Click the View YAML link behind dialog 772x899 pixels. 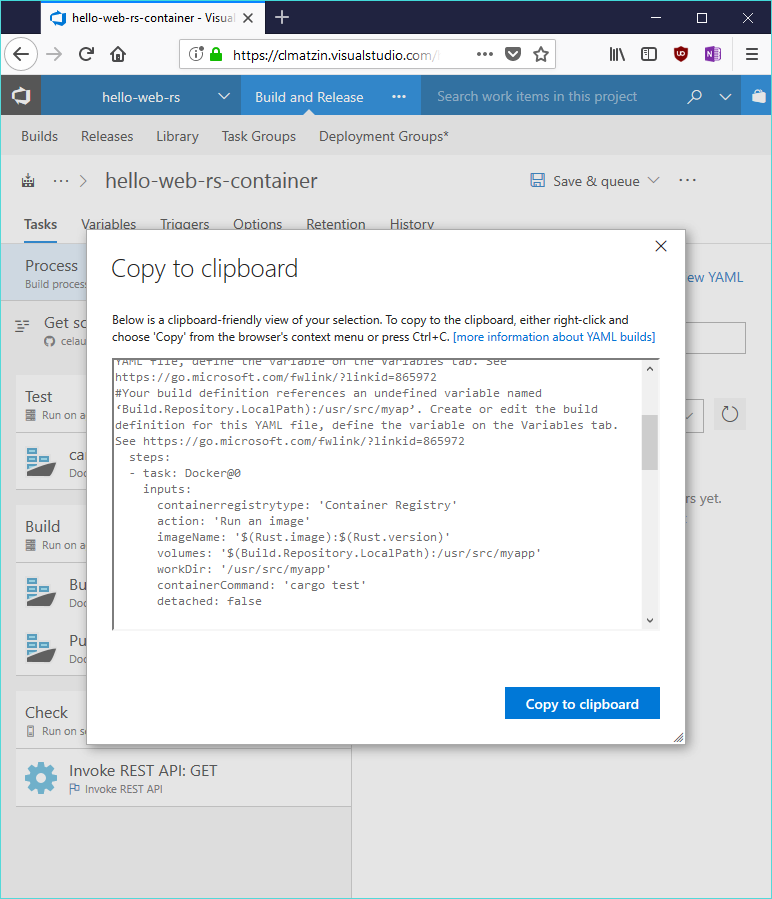(x=714, y=277)
